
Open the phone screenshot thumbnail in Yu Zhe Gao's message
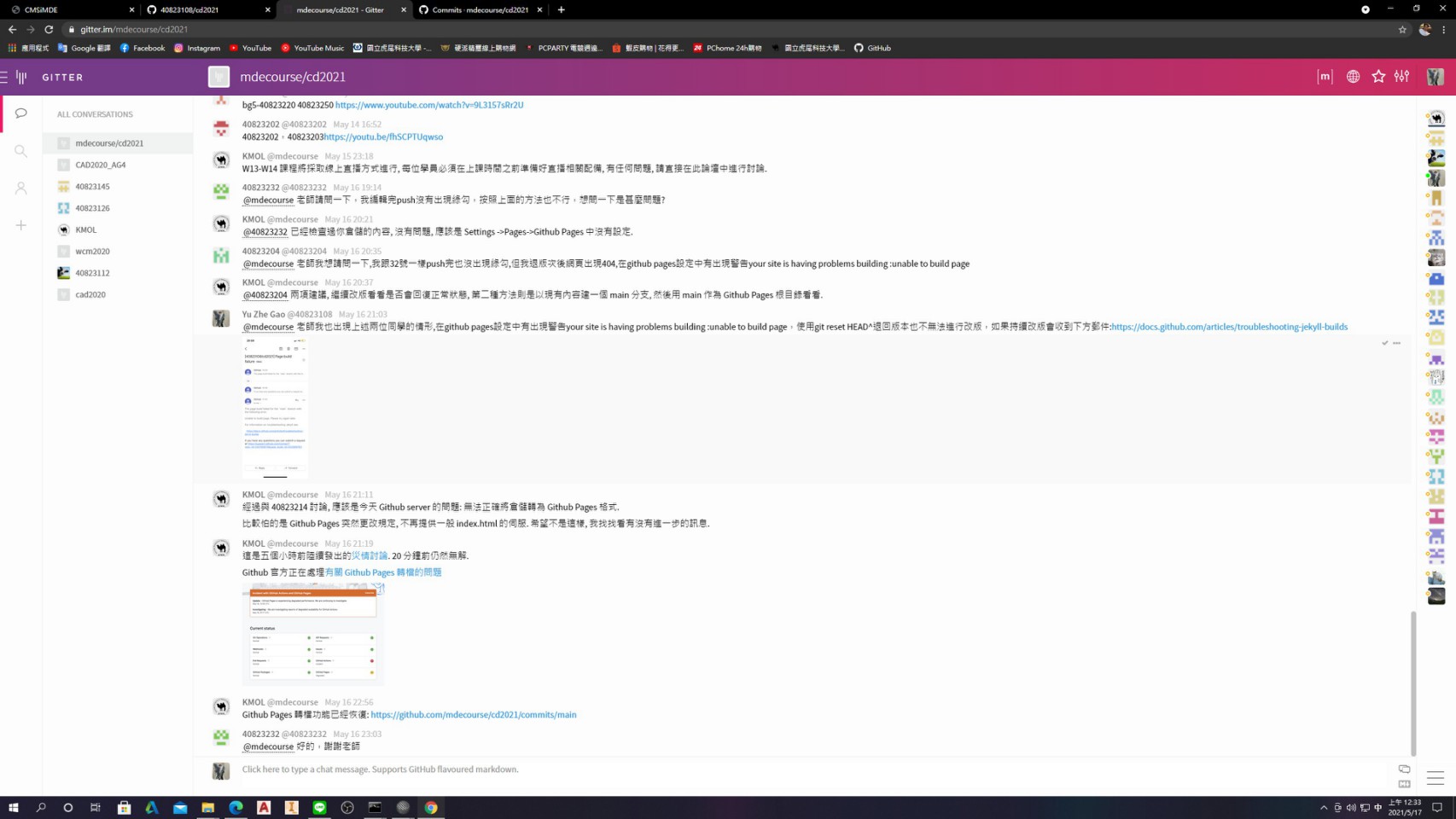click(276, 408)
